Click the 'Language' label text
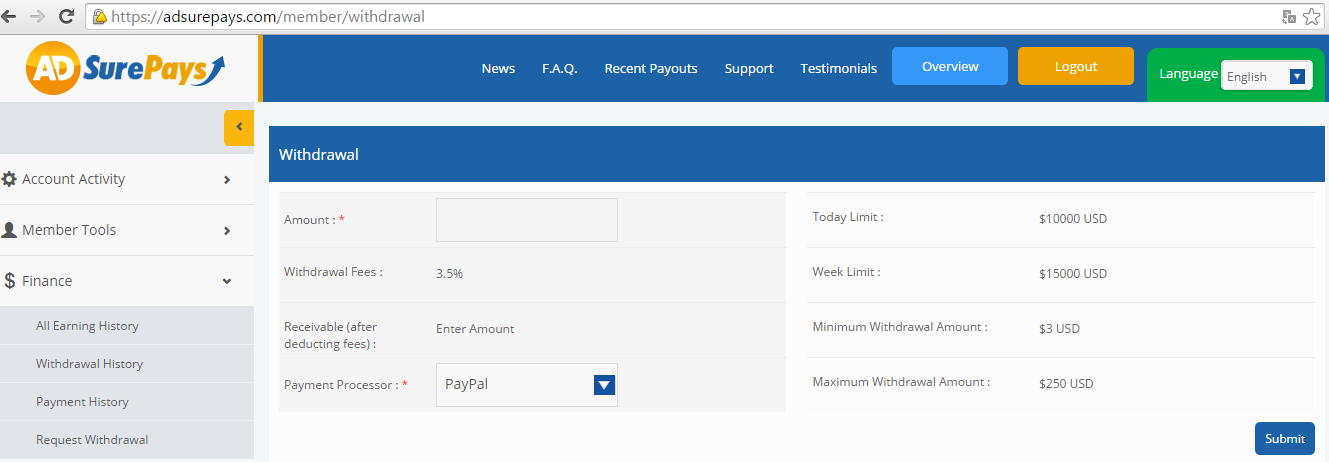This screenshot has width=1329, height=462. tap(1188, 74)
